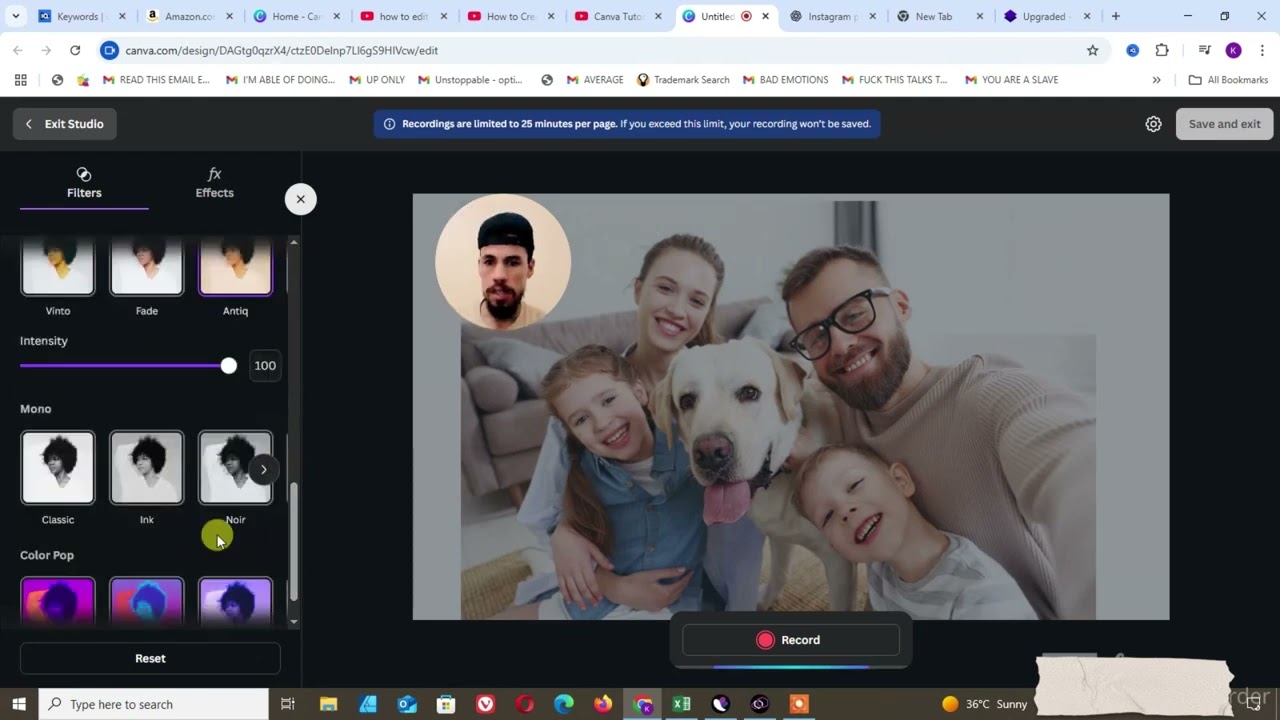Open Firefox from taskbar

(x=603, y=704)
